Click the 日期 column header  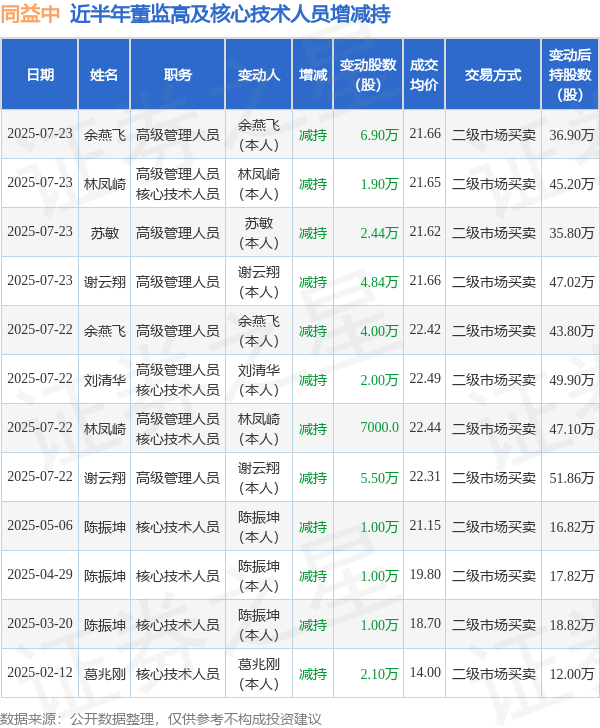coord(40,75)
